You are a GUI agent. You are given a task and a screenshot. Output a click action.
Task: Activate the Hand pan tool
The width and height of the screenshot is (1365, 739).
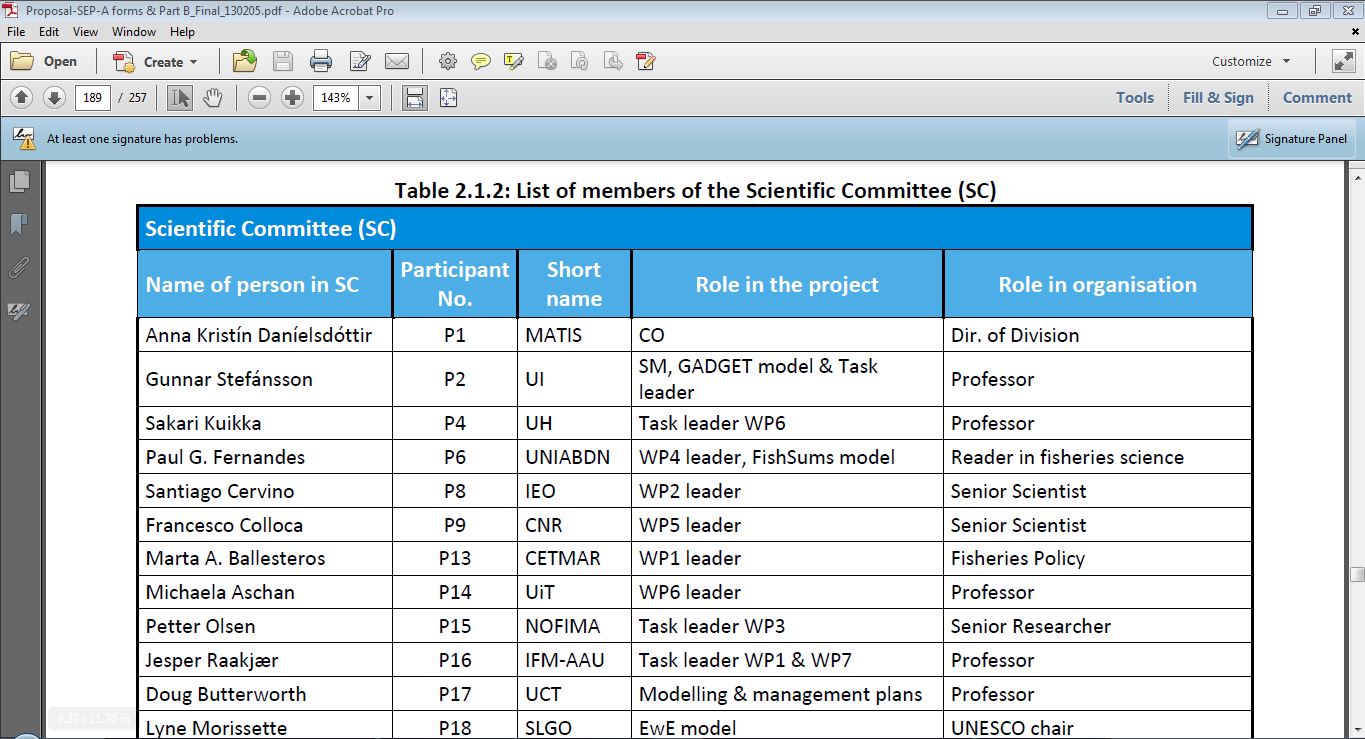coord(212,98)
